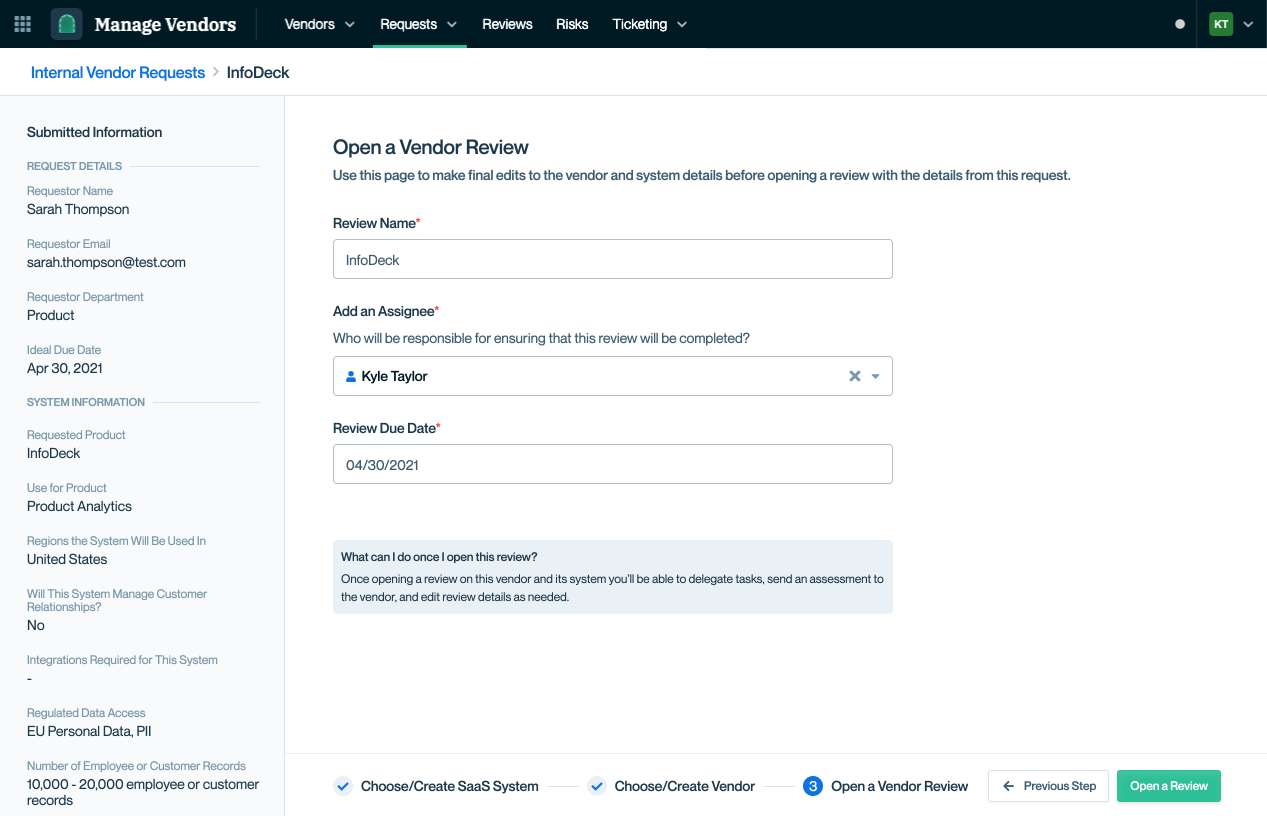
Task: Click the Product department value
Action: coord(51,315)
